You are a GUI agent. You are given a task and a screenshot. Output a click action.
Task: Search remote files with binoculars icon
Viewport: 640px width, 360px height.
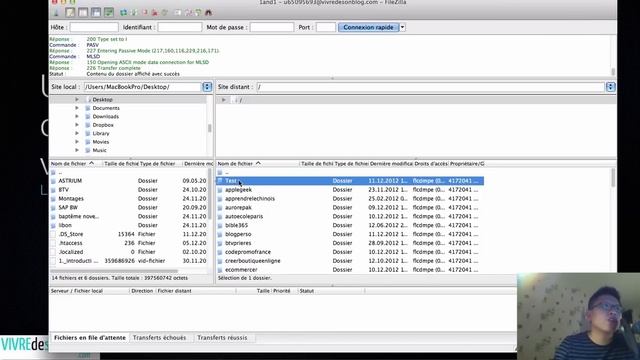pyautogui.click(x=209, y=13)
